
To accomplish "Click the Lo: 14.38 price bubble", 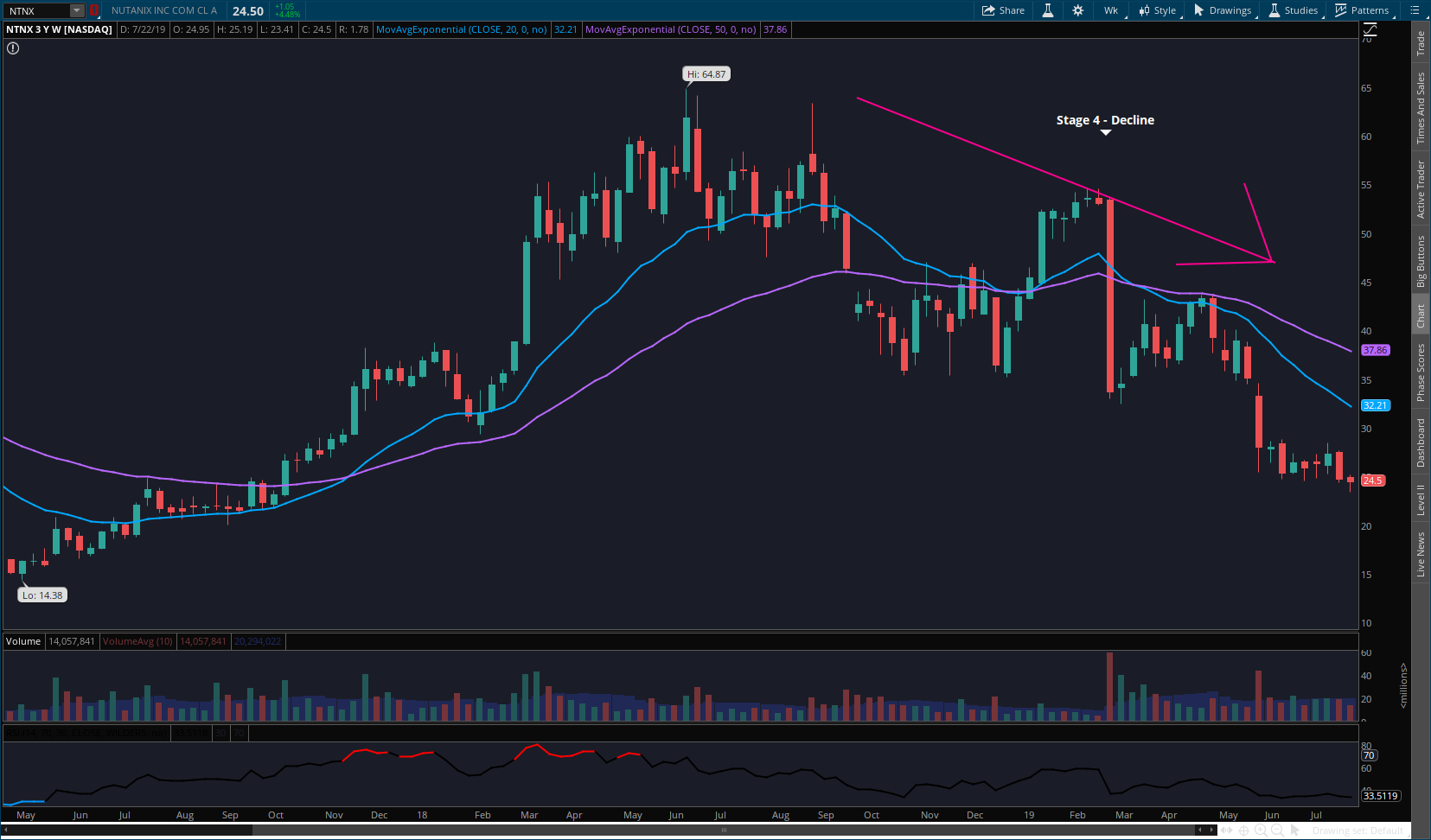I will (x=42, y=595).
